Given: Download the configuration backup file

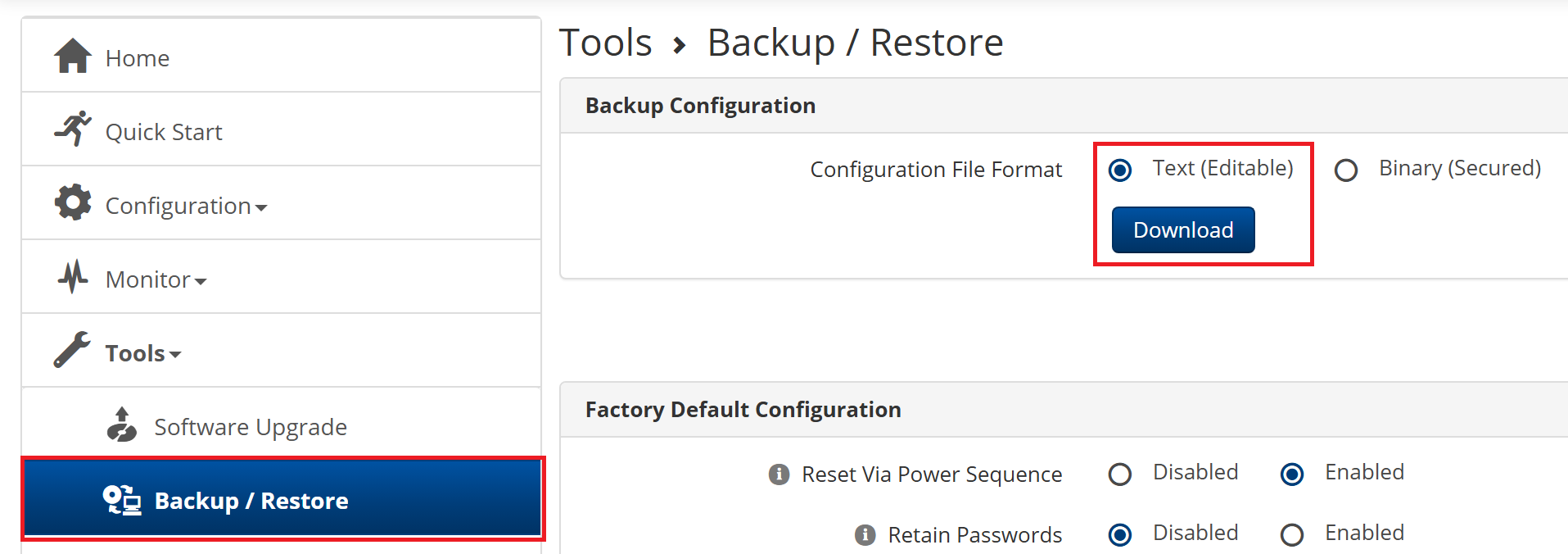Looking at the screenshot, I should tap(1183, 230).
